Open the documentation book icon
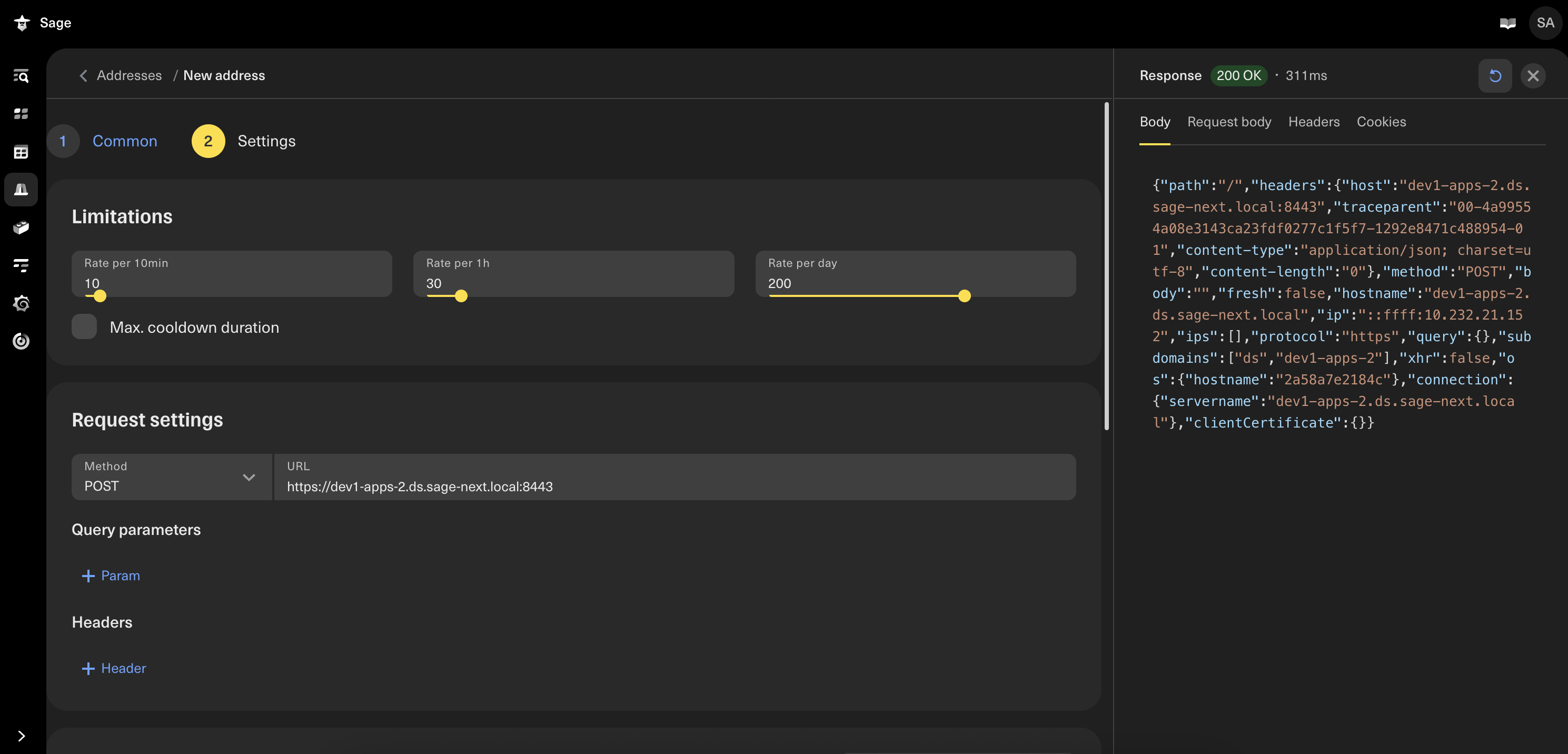 [x=1508, y=24]
